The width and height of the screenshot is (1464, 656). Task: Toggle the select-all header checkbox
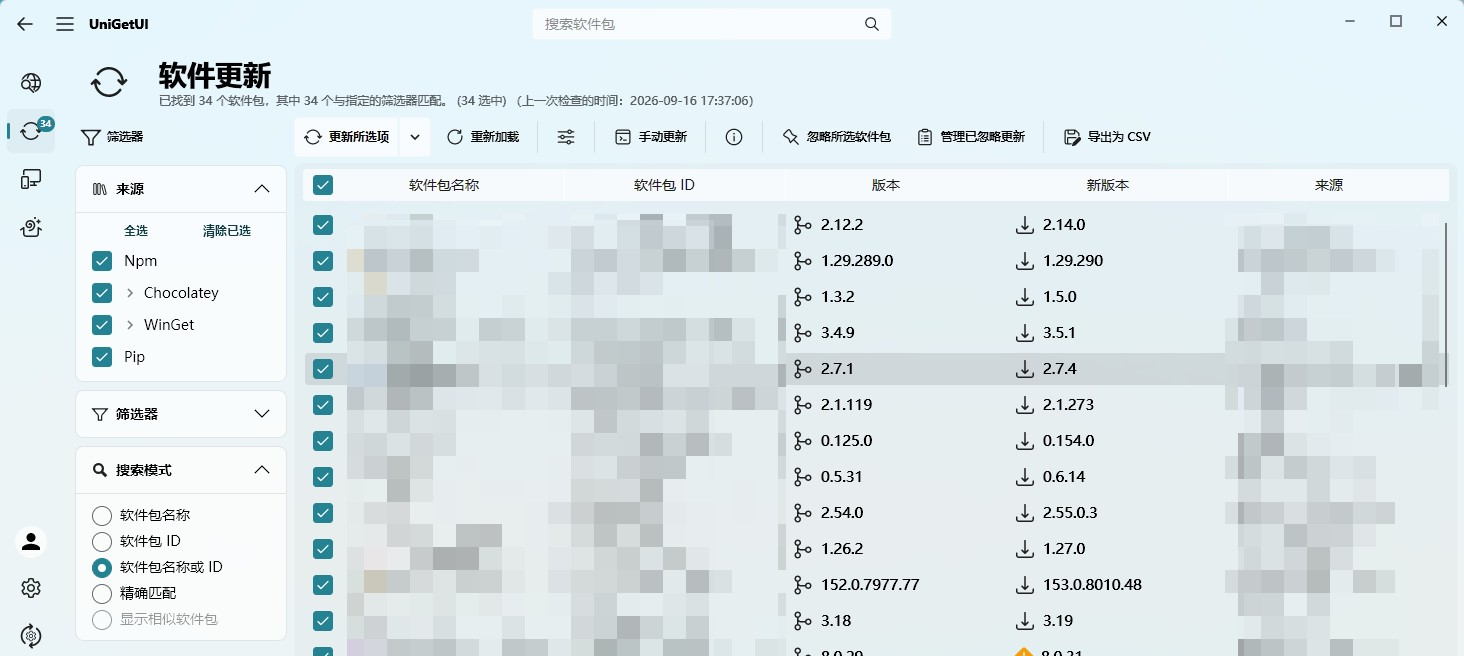[323, 185]
